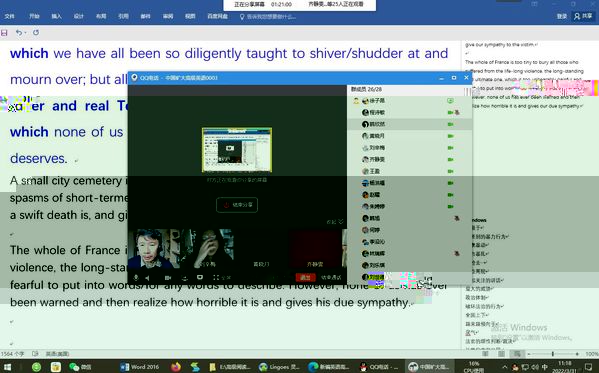Toggle the speaker in call toolbar
599x373 pixels.
147,278
